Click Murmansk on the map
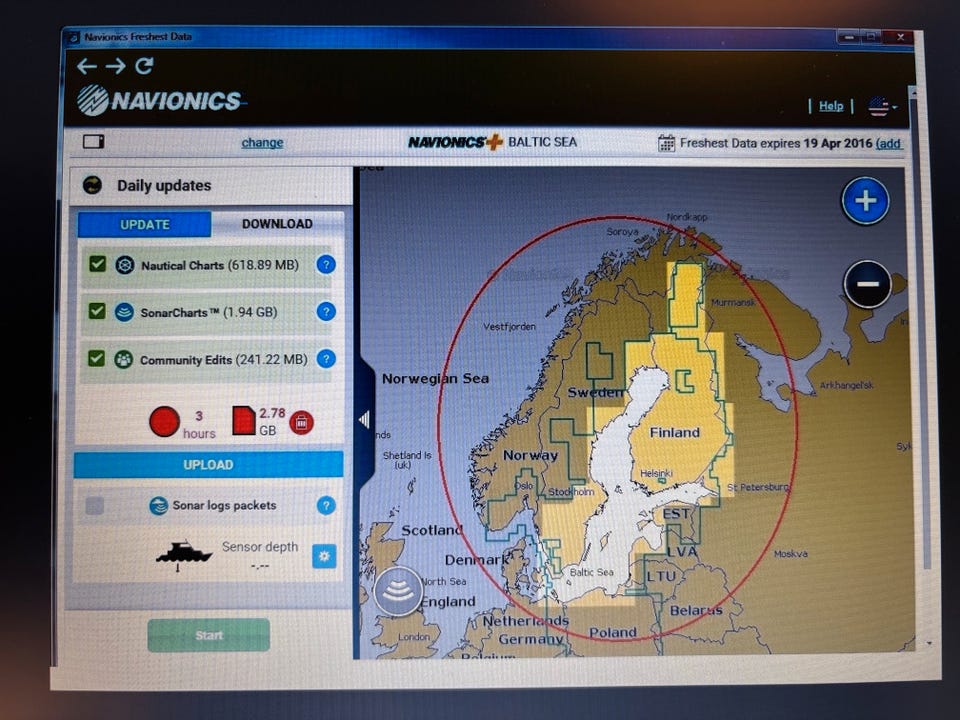This screenshot has height=720, width=960. (x=733, y=302)
